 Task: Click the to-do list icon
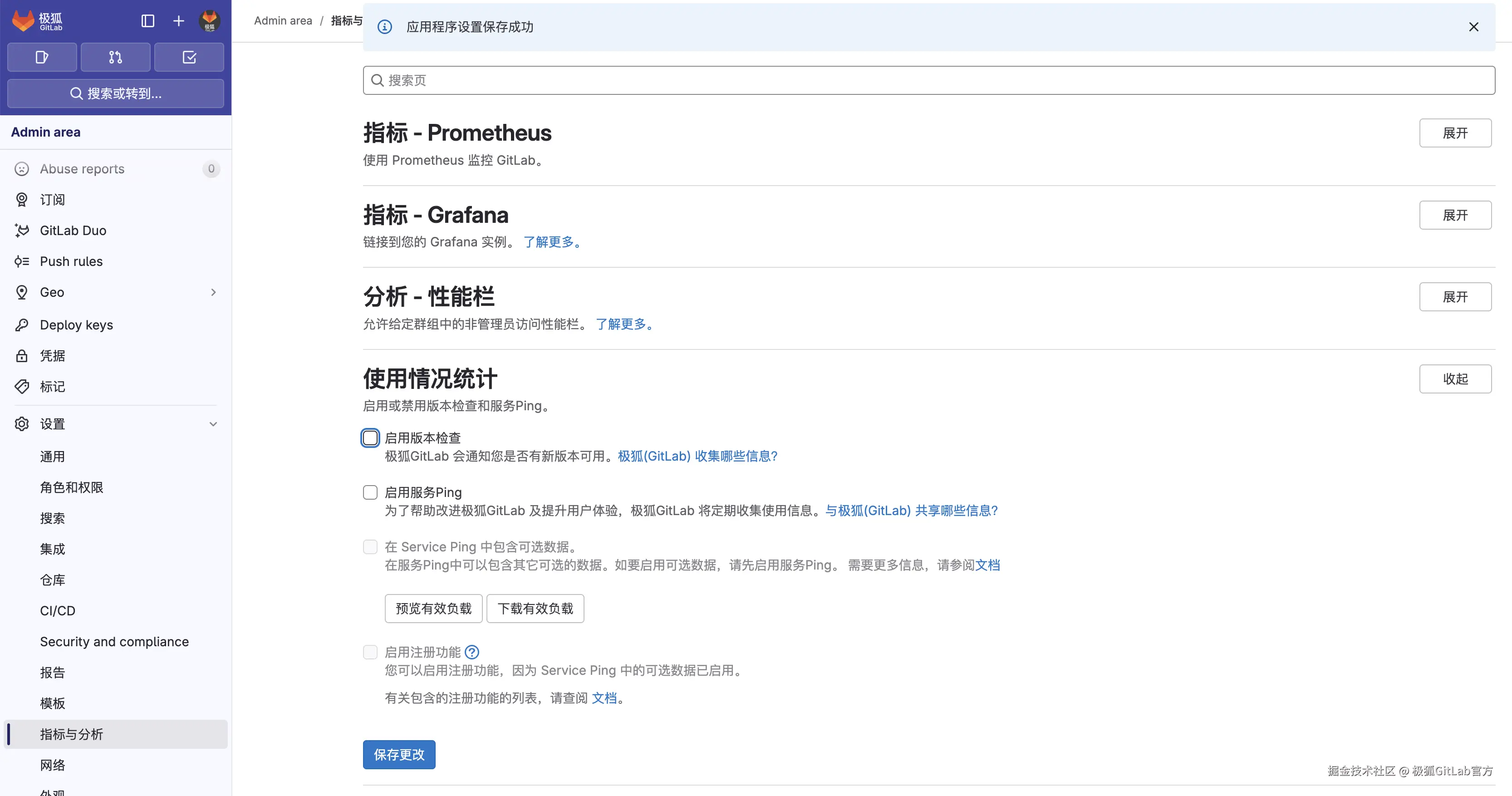tap(189, 57)
